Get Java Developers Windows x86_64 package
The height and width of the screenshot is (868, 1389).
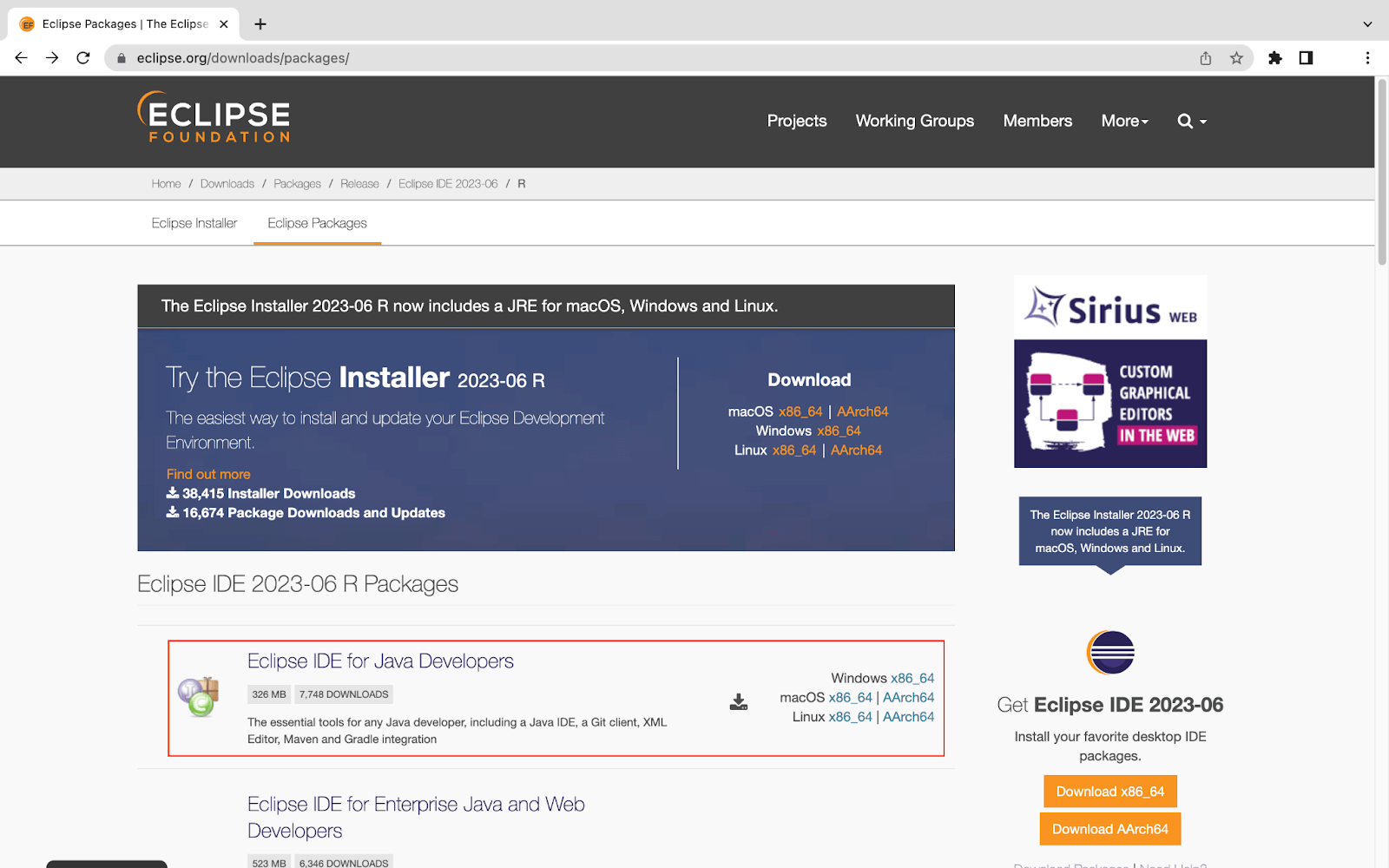912,678
